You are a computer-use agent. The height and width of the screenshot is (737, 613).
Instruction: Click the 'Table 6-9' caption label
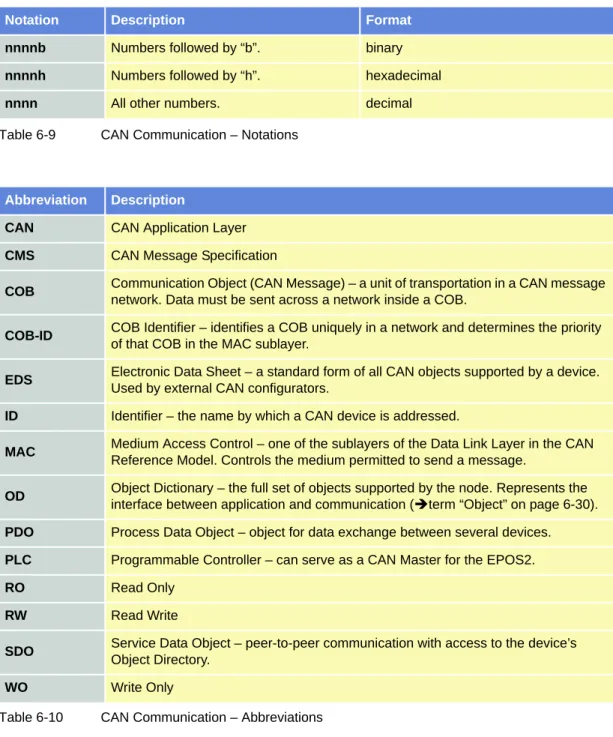pos(28,135)
